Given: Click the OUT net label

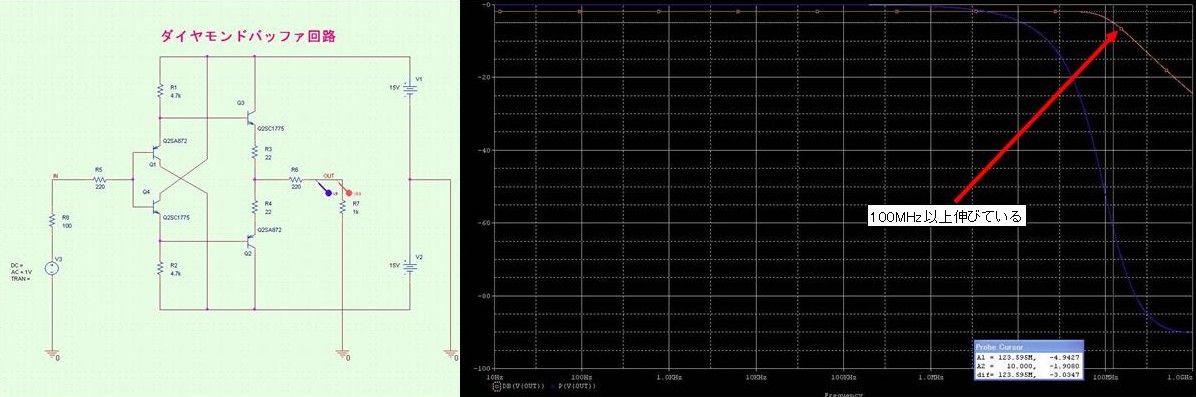Looking at the screenshot, I should (329, 176).
